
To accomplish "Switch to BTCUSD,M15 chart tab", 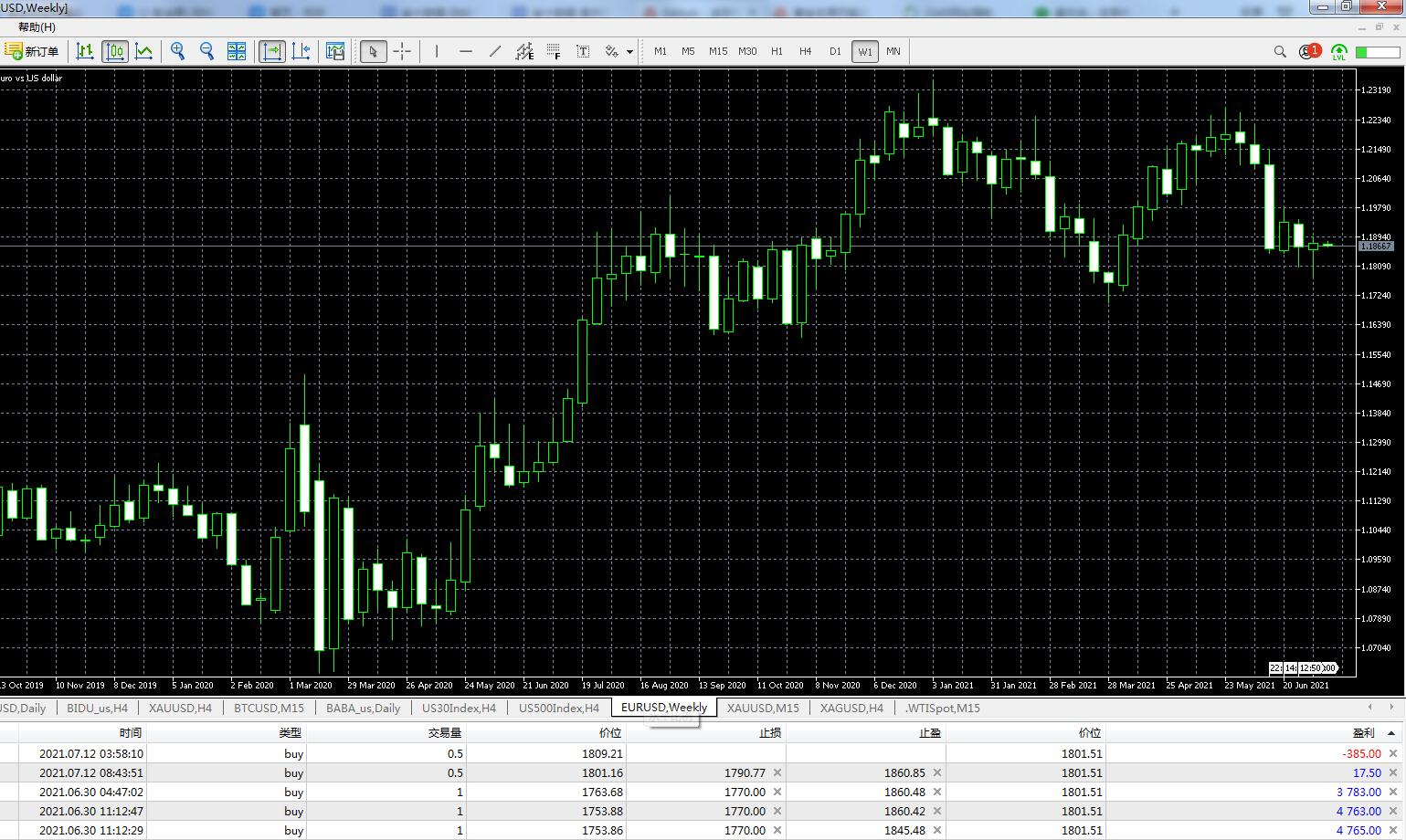I will (269, 708).
